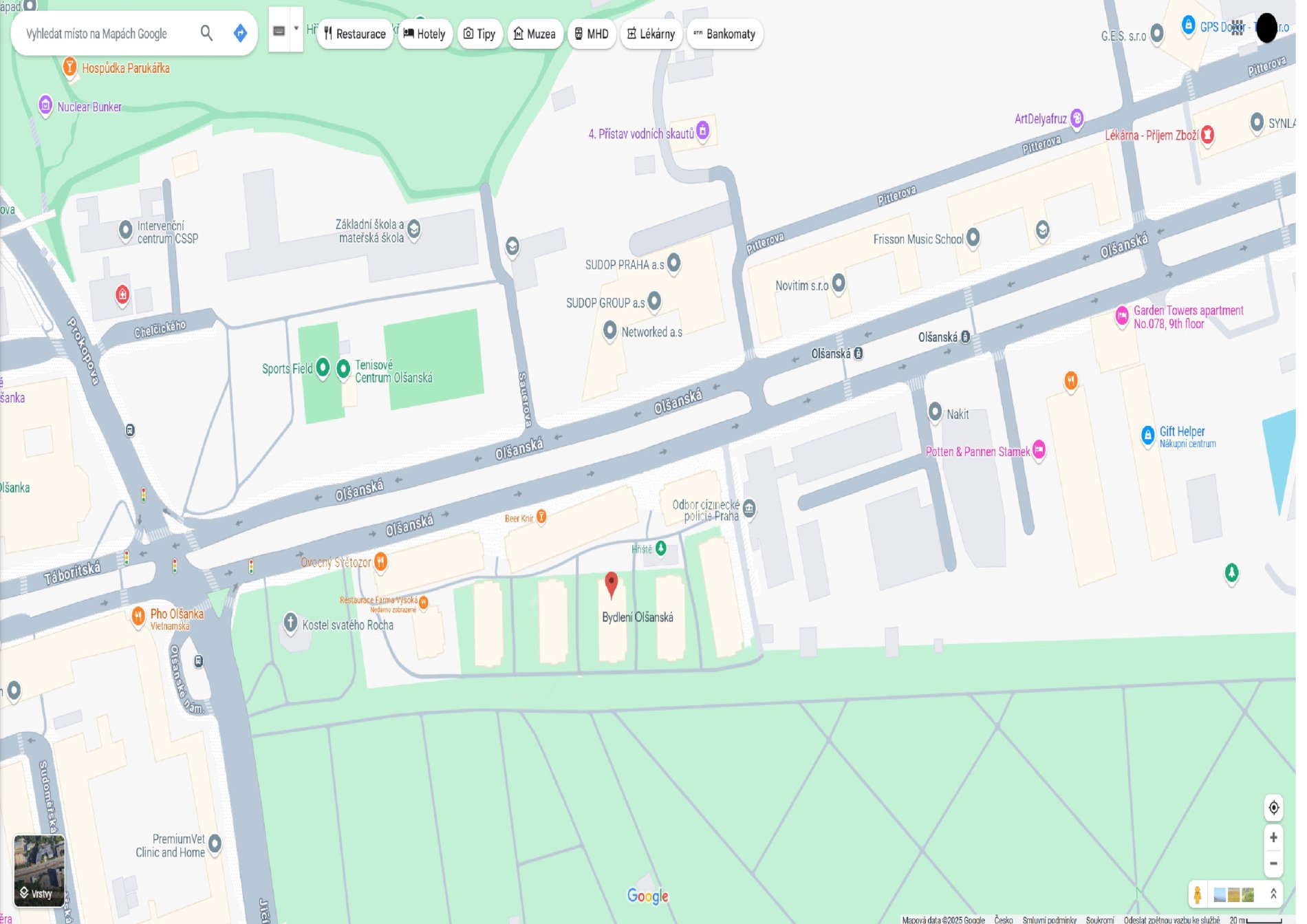
Task: Open the ArtDelyafruz marker
Action: click(1077, 118)
